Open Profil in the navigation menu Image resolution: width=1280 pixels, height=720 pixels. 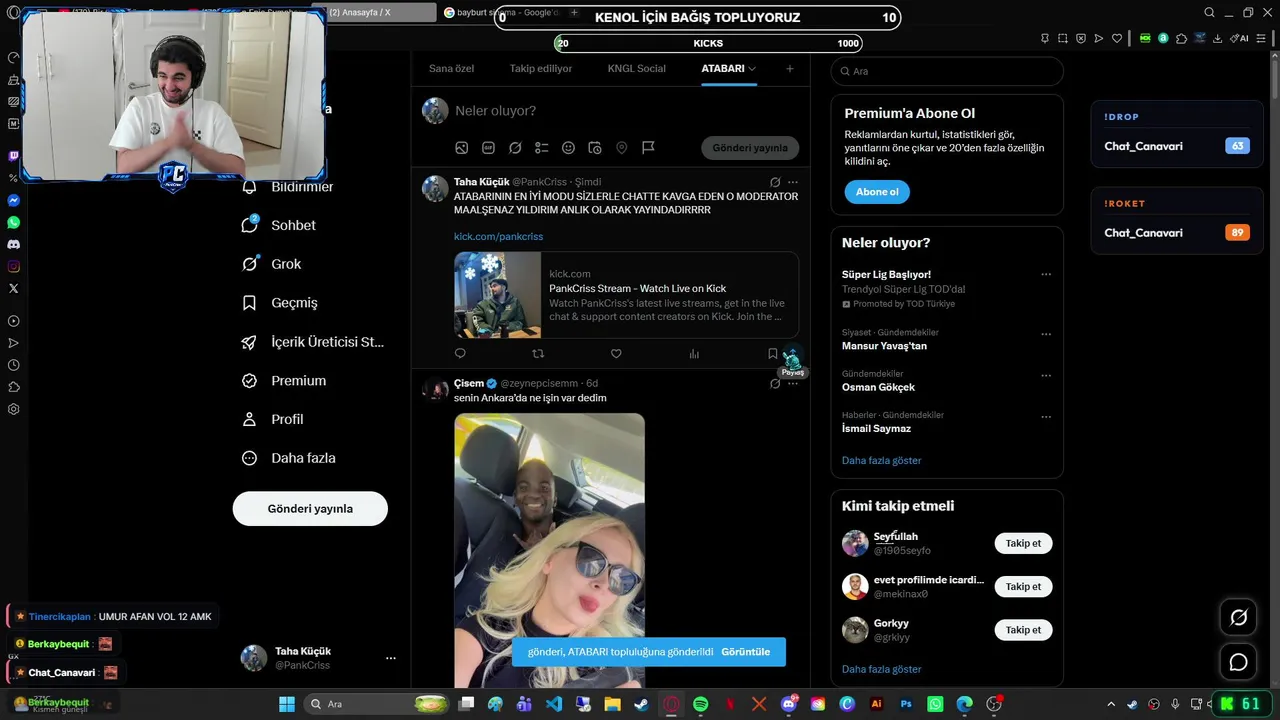(272, 419)
